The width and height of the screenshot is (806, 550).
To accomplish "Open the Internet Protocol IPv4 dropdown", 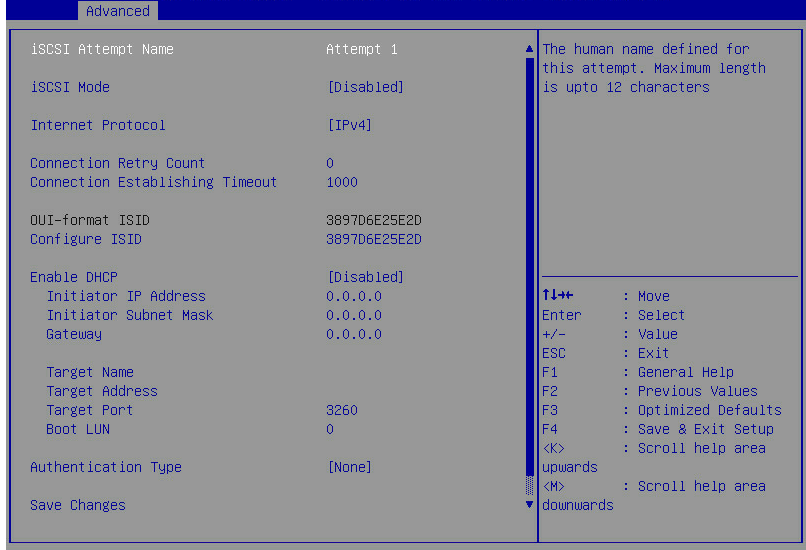I will coord(350,125).
